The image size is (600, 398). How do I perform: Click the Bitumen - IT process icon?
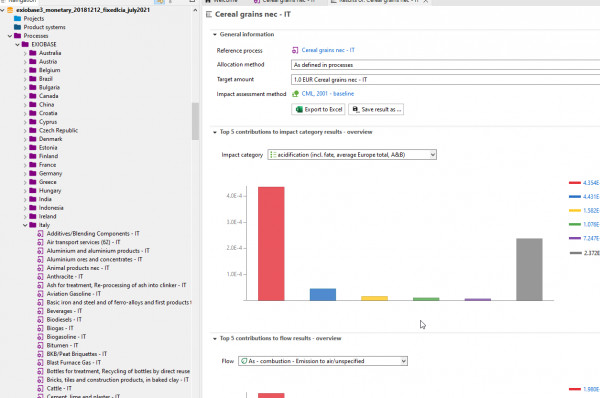[40, 346]
